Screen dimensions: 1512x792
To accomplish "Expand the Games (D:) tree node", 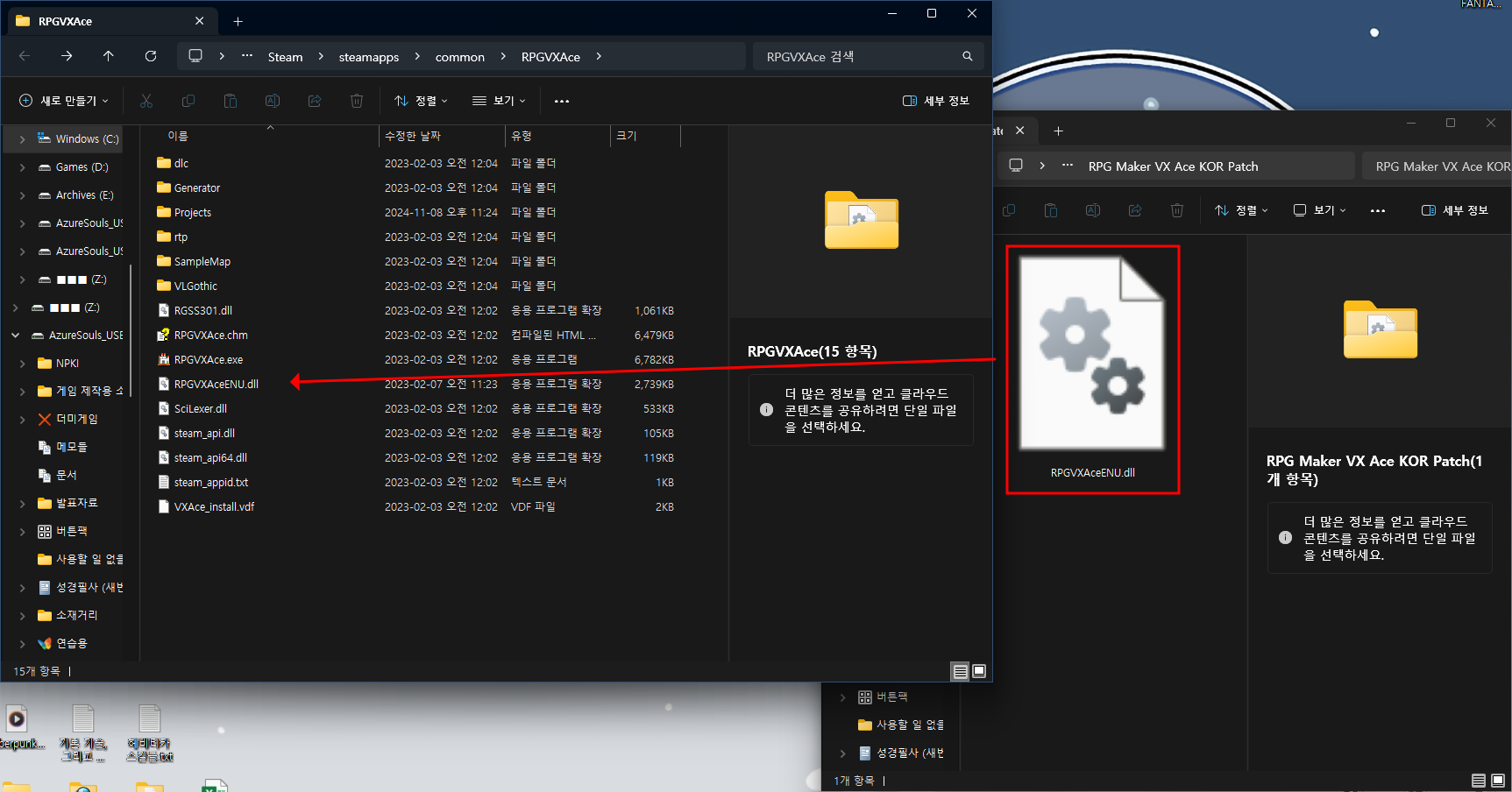I will point(22,166).
